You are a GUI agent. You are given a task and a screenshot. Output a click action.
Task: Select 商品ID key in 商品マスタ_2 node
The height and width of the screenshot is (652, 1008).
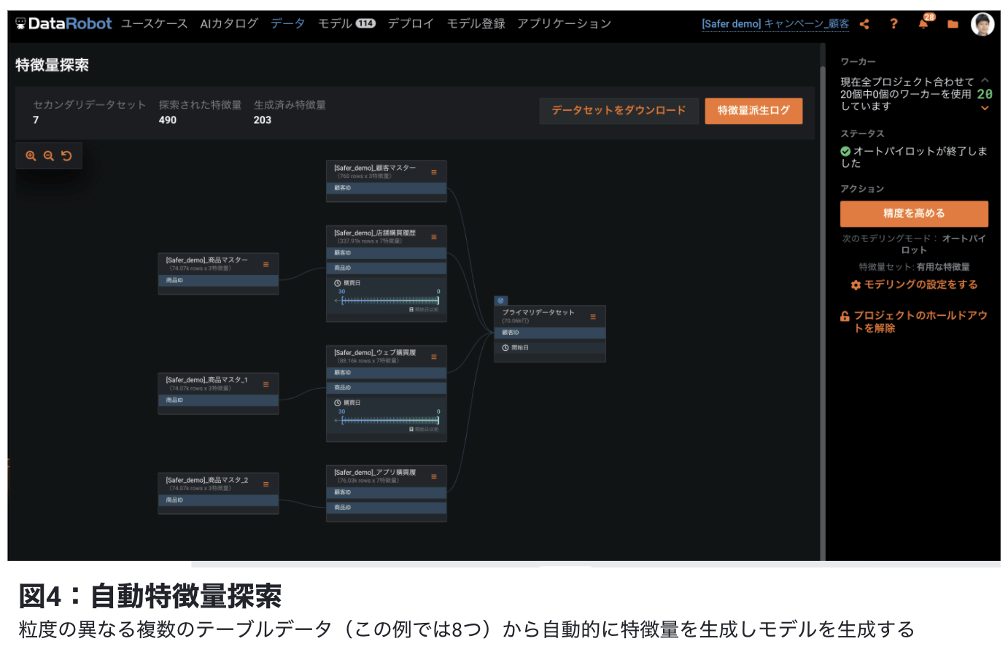tap(219, 500)
